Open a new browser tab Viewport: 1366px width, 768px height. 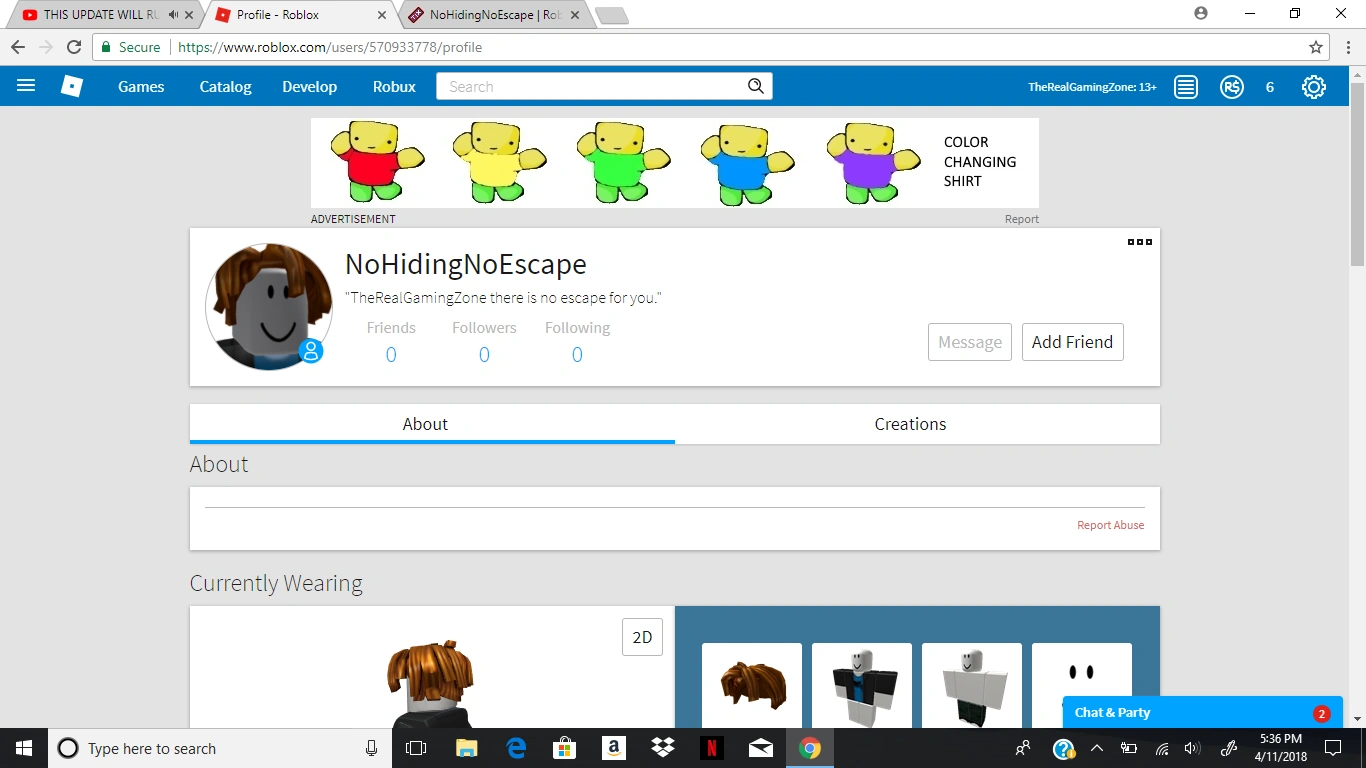(x=611, y=15)
